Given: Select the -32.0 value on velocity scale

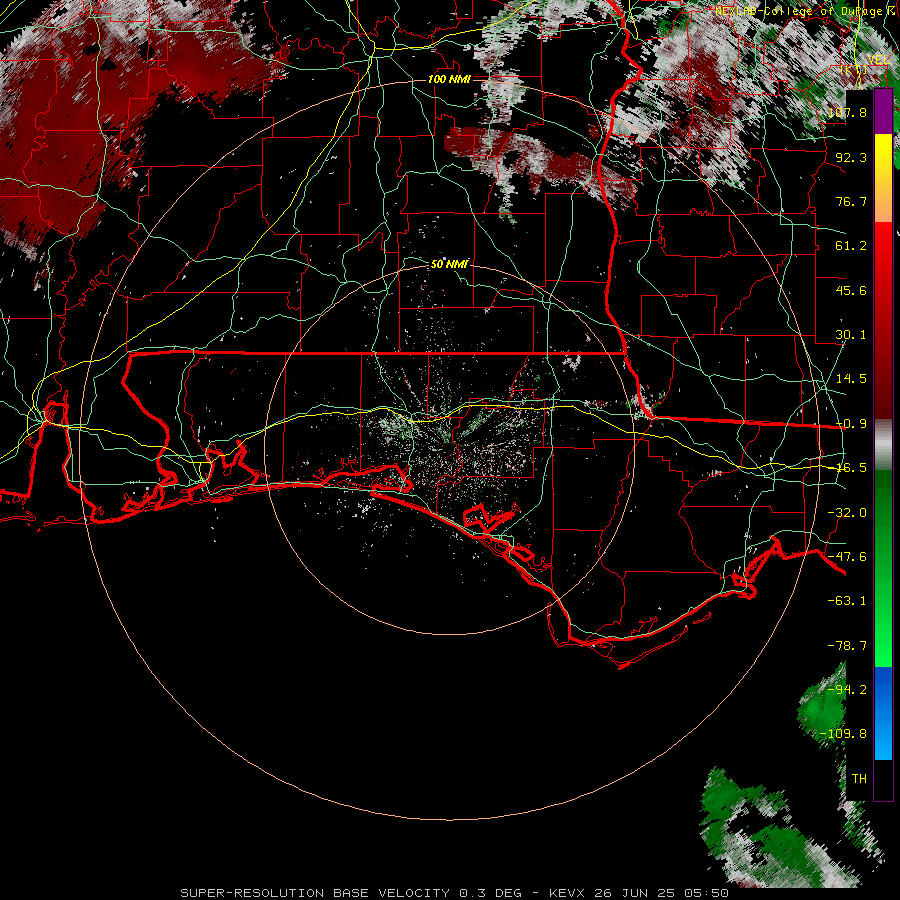Looking at the screenshot, I should [847, 513].
